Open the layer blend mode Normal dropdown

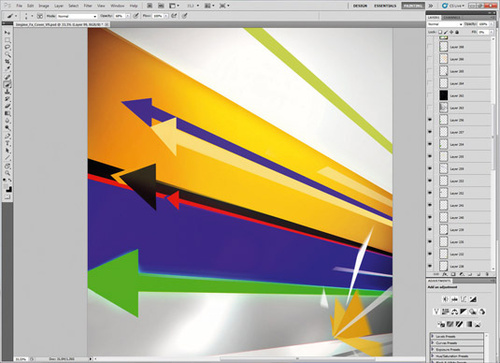(x=445, y=24)
